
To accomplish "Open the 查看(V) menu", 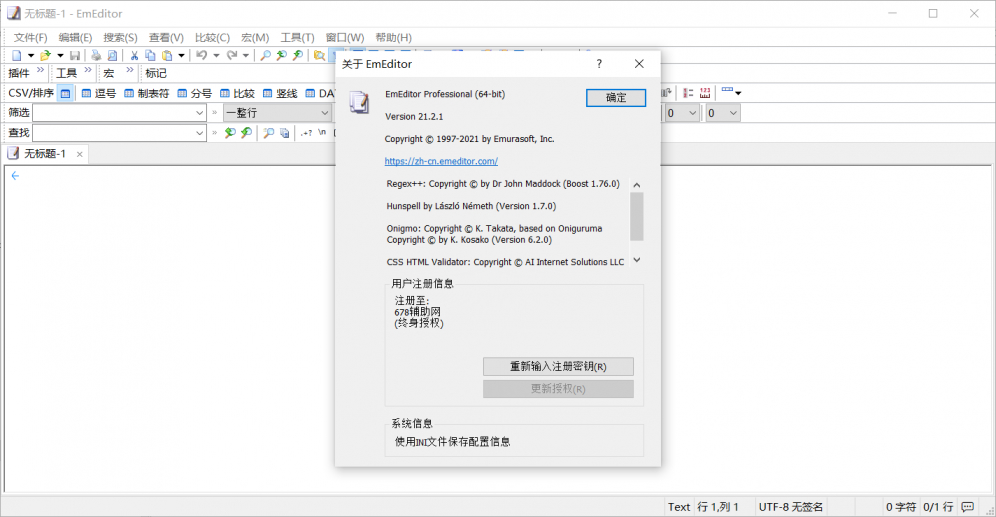I will point(166,37).
